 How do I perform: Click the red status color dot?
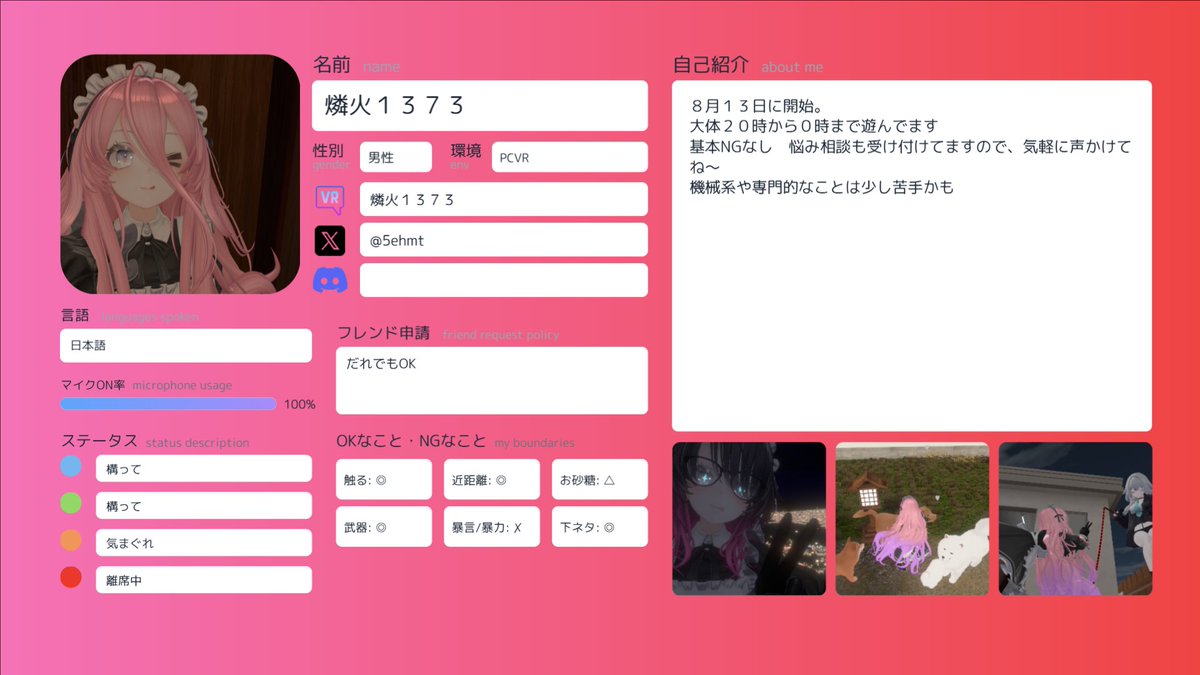71,577
